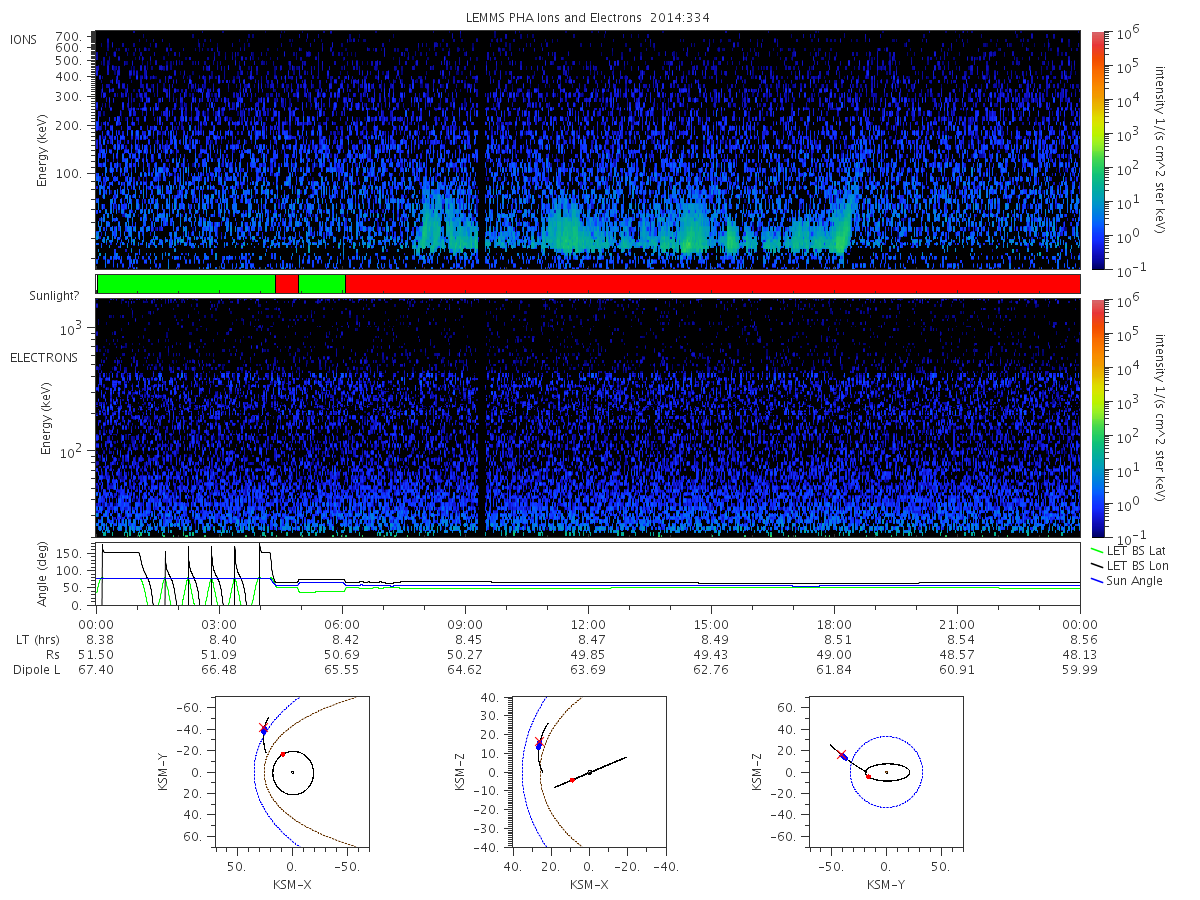Click the red dot in the KSM-Y/KSM-Z plot
The width and height of the screenshot is (1200, 900).
pos(868,776)
